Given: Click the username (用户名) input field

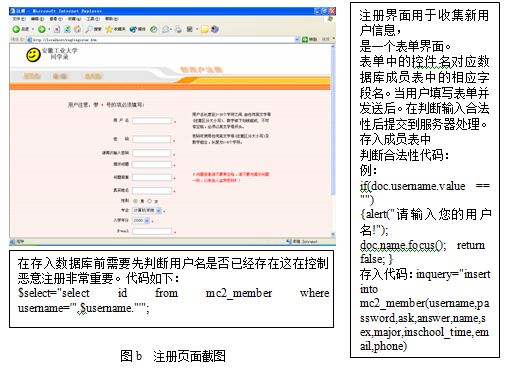Looking at the screenshot, I should tap(152, 121).
